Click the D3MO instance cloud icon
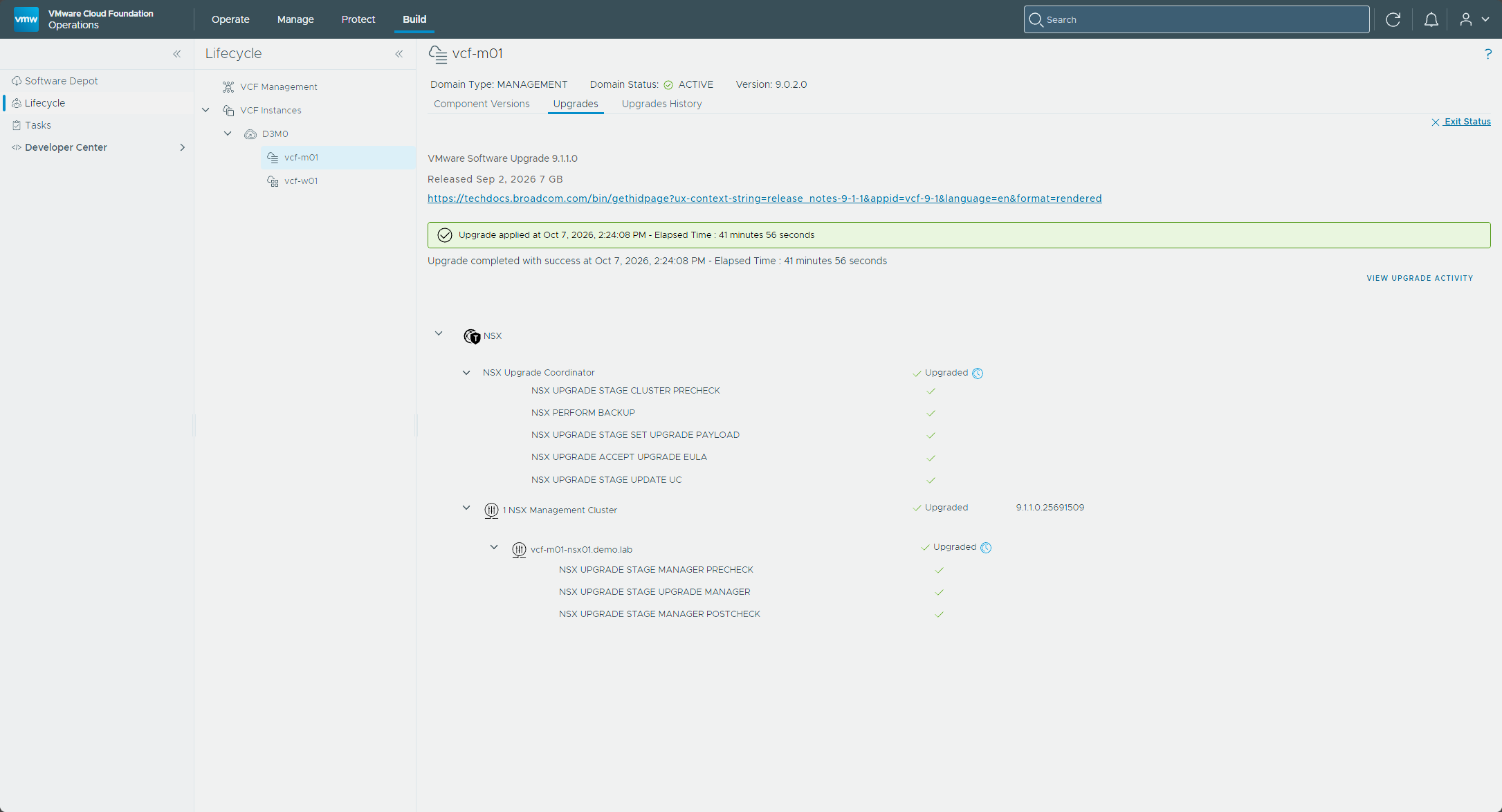 pyautogui.click(x=250, y=134)
